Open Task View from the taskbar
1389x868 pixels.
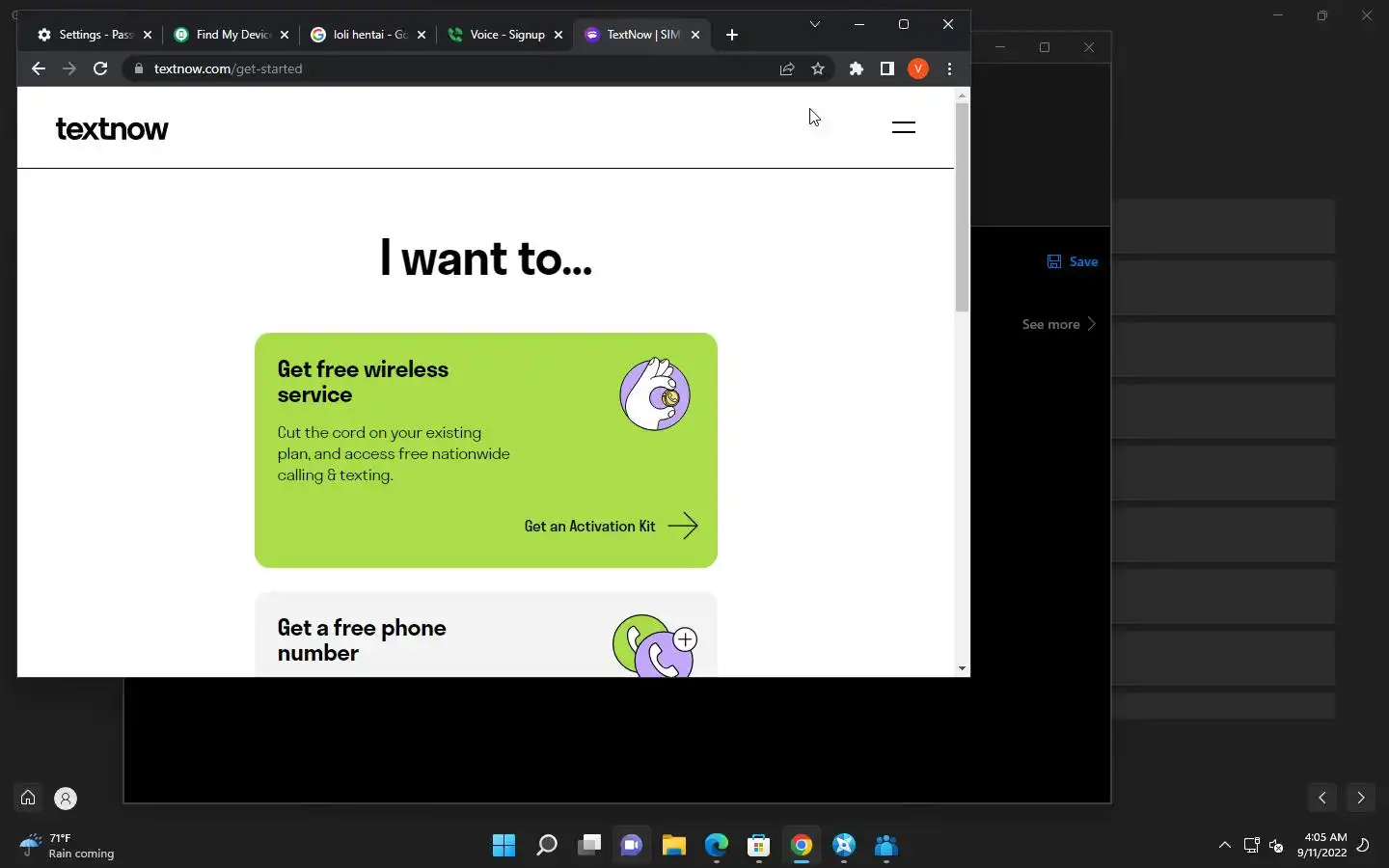[588, 846]
